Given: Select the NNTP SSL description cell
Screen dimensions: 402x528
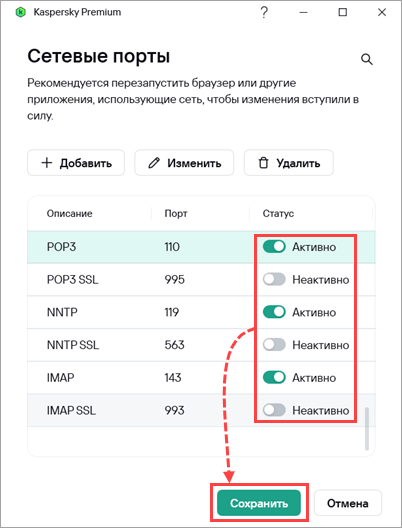Looking at the screenshot, I should point(73,345).
